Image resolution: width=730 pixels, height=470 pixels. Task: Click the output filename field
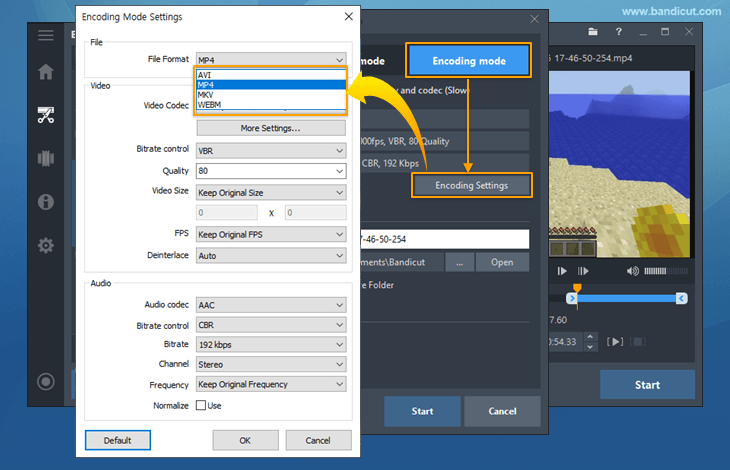click(445, 239)
